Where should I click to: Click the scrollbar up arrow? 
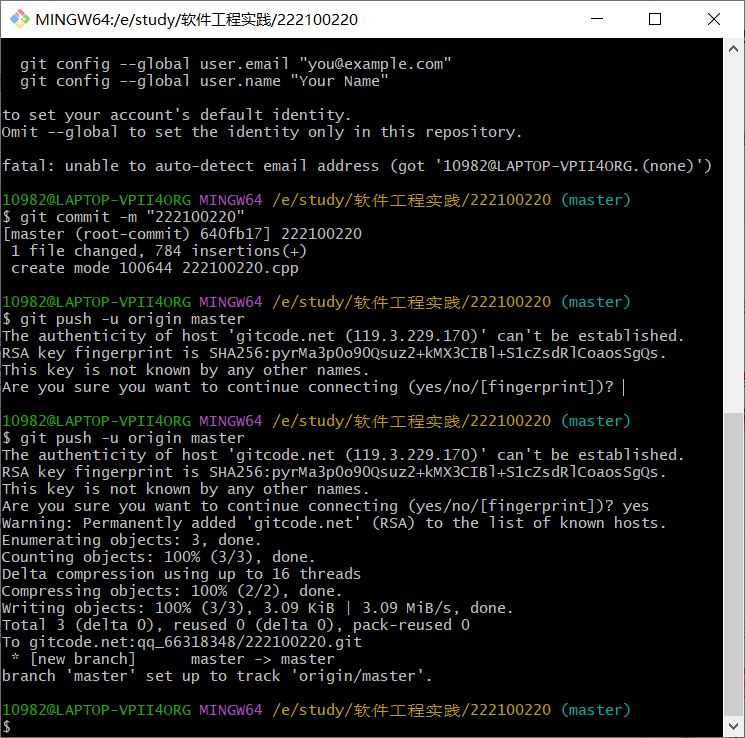733,49
